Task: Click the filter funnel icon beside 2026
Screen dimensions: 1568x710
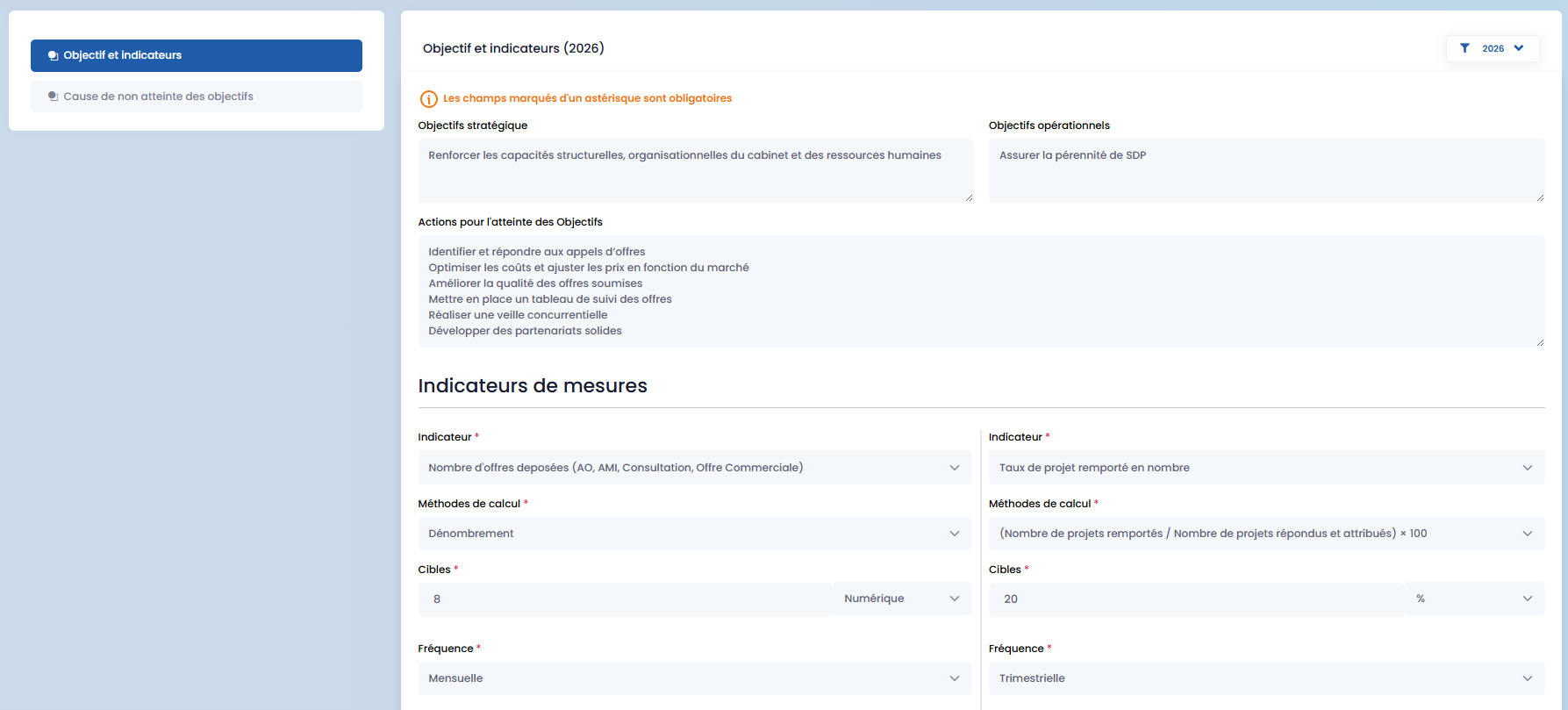Action: coord(1464,48)
